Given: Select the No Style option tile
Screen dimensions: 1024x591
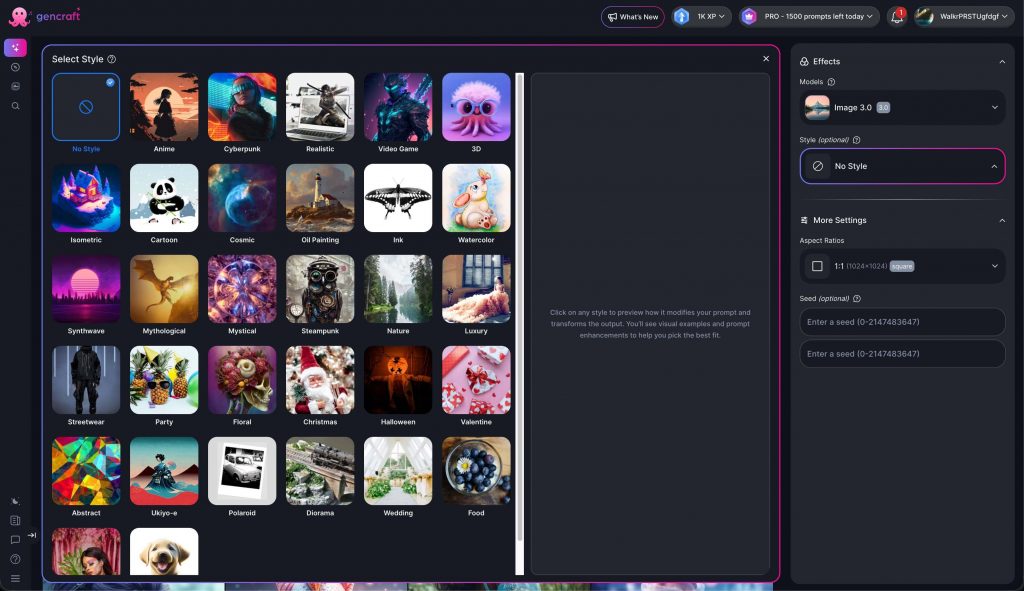Looking at the screenshot, I should coord(86,107).
